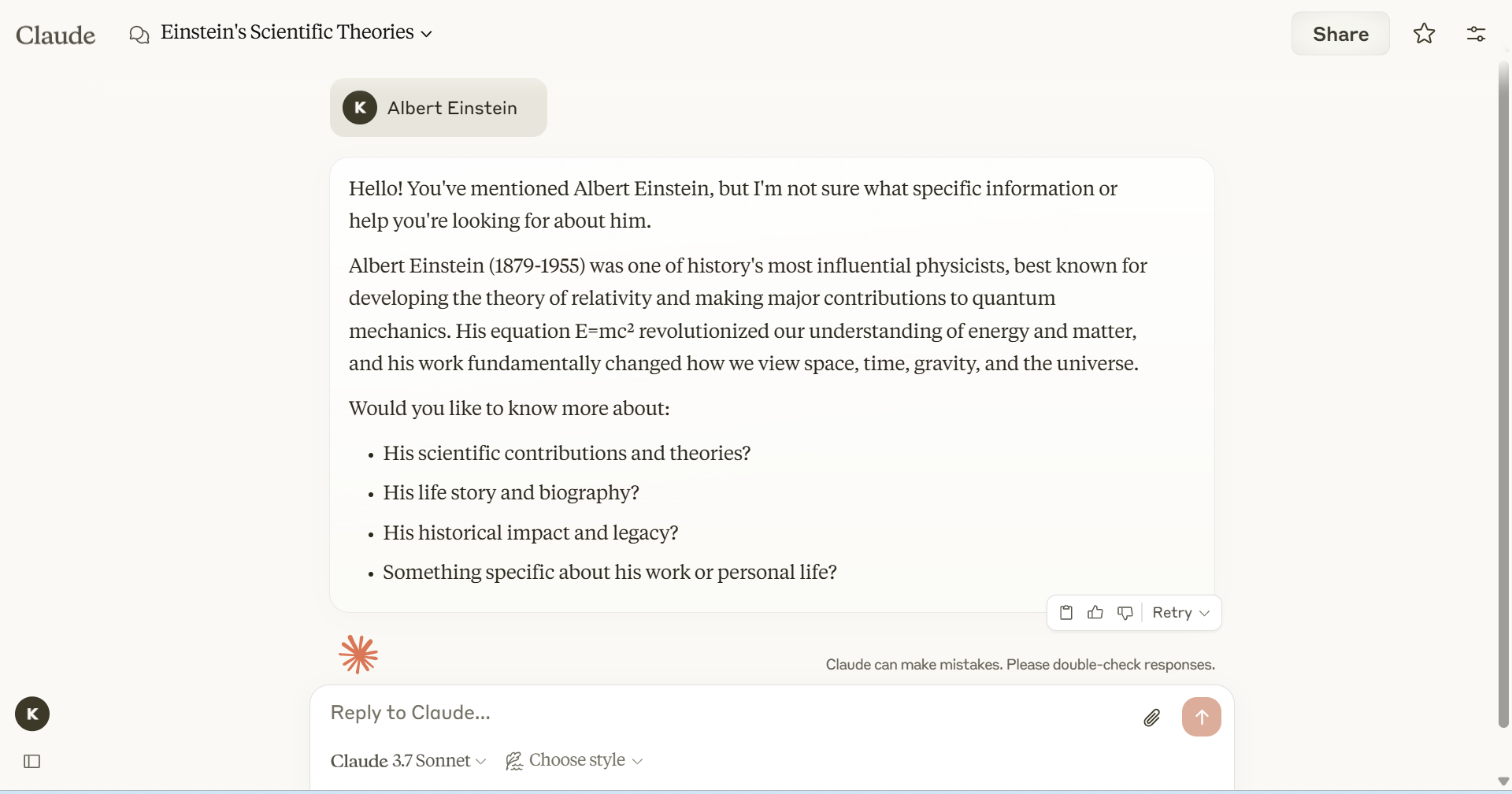The image size is (1512, 794).
Task: Give the response a thumbs down
Action: 1125,613
